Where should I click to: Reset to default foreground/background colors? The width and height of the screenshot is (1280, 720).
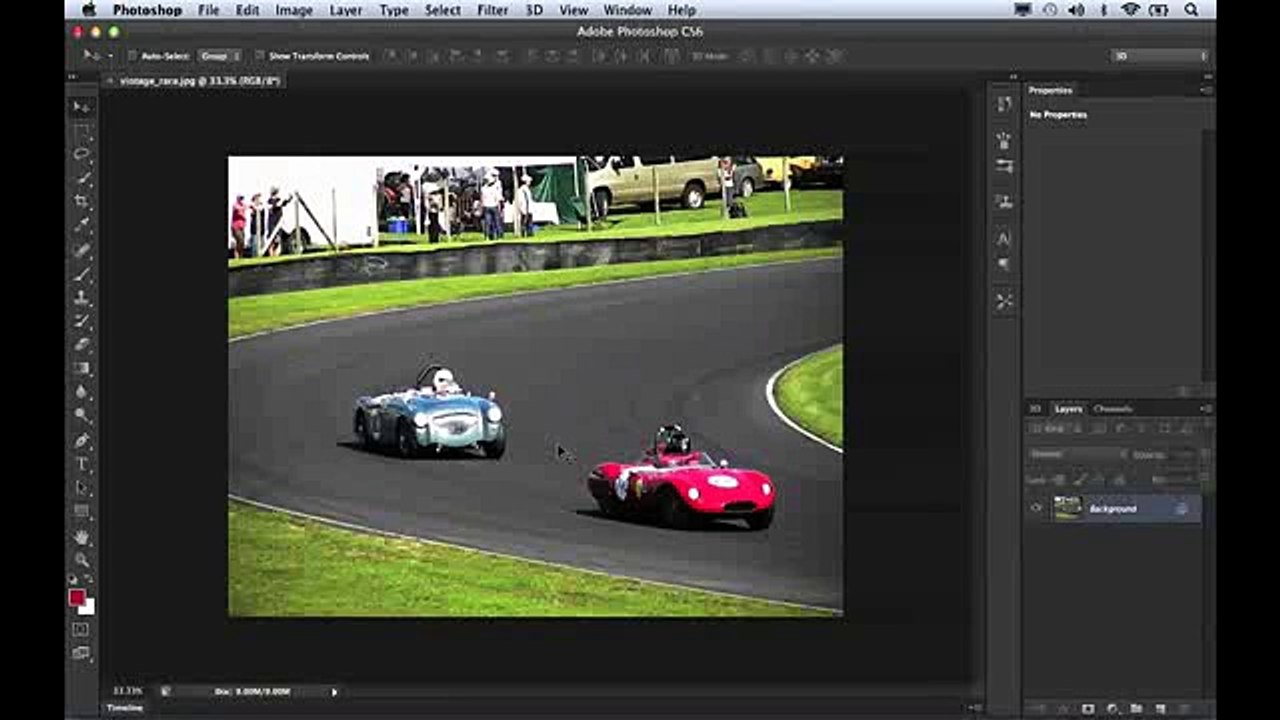coord(73,580)
